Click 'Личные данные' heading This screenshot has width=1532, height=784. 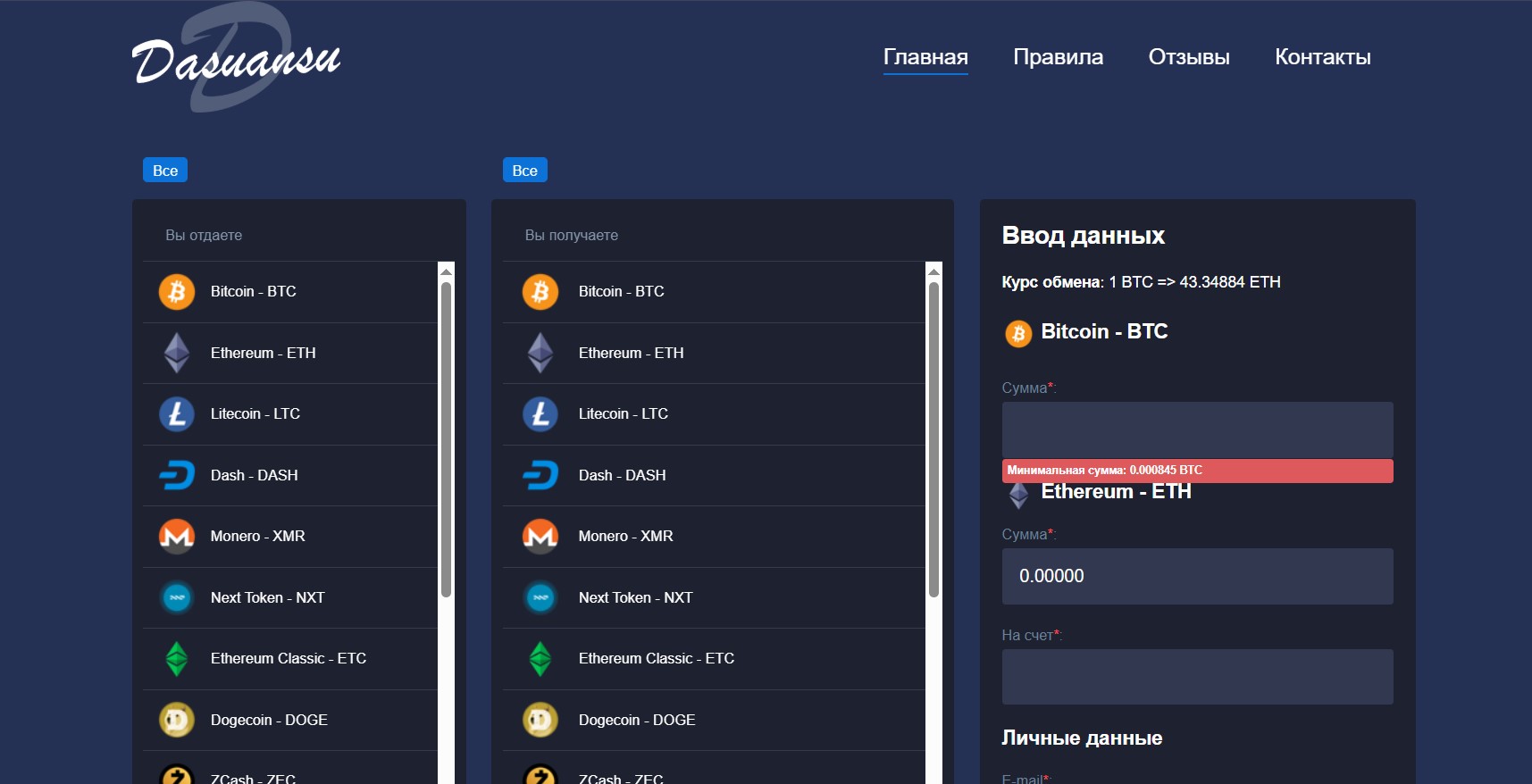click(x=1082, y=738)
